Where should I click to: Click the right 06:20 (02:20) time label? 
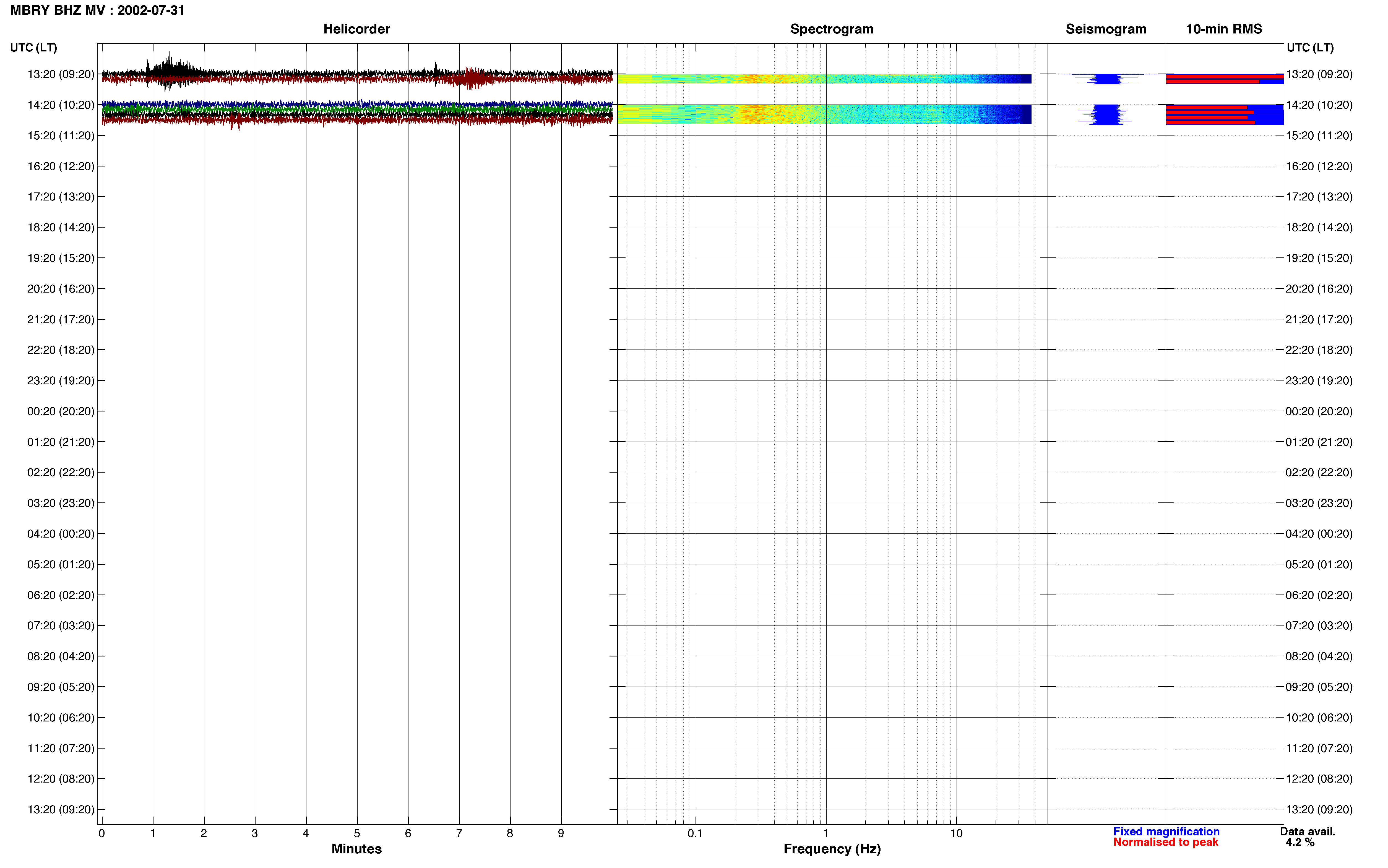[x=1319, y=595]
